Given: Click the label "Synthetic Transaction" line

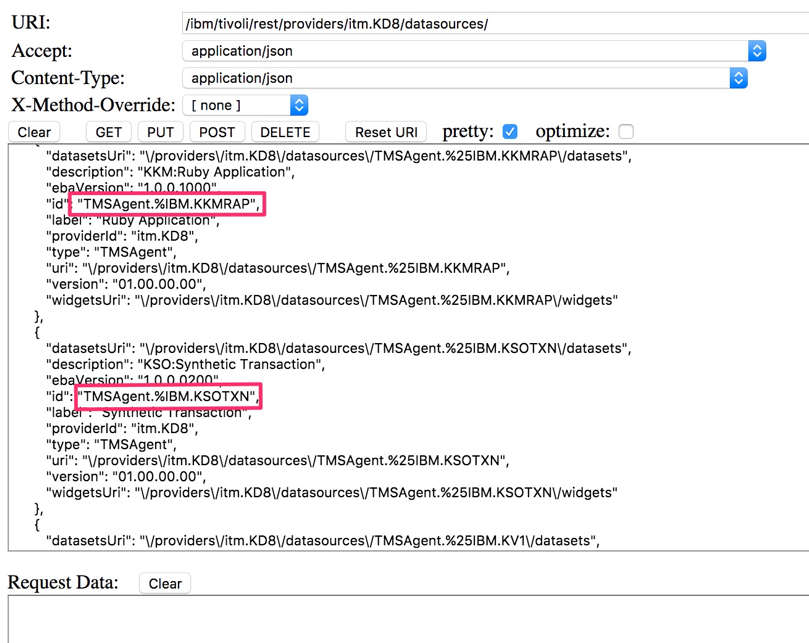Looking at the screenshot, I should tap(149, 412).
